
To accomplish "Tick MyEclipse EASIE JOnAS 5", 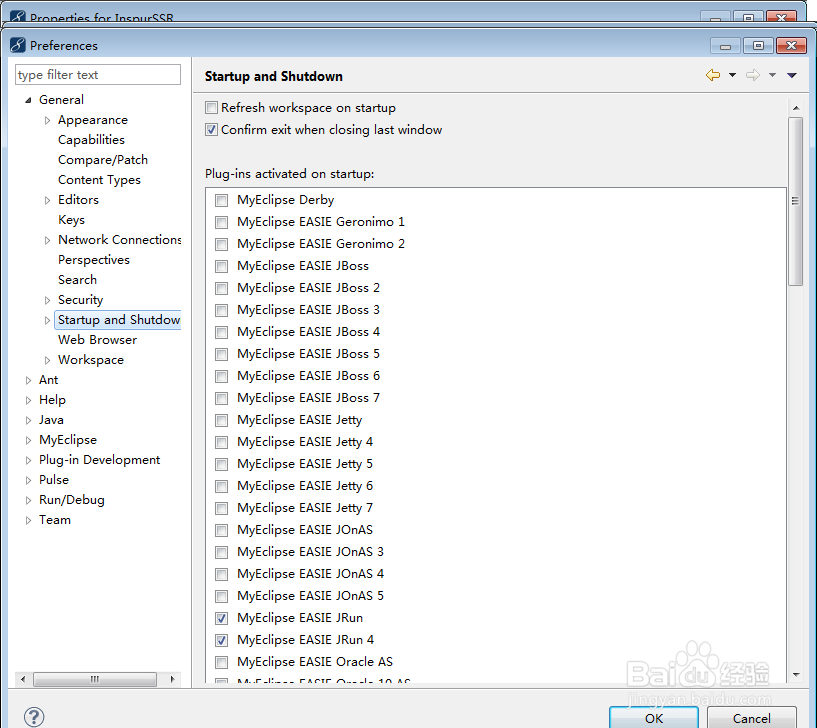I will point(221,596).
